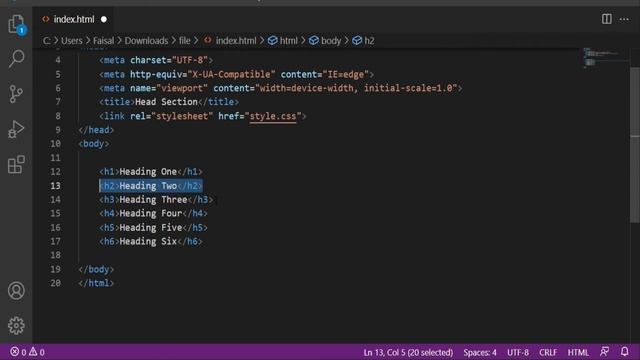Click the closing html tag on line 20
This screenshot has height=360, width=640.
(x=96, y=283)
